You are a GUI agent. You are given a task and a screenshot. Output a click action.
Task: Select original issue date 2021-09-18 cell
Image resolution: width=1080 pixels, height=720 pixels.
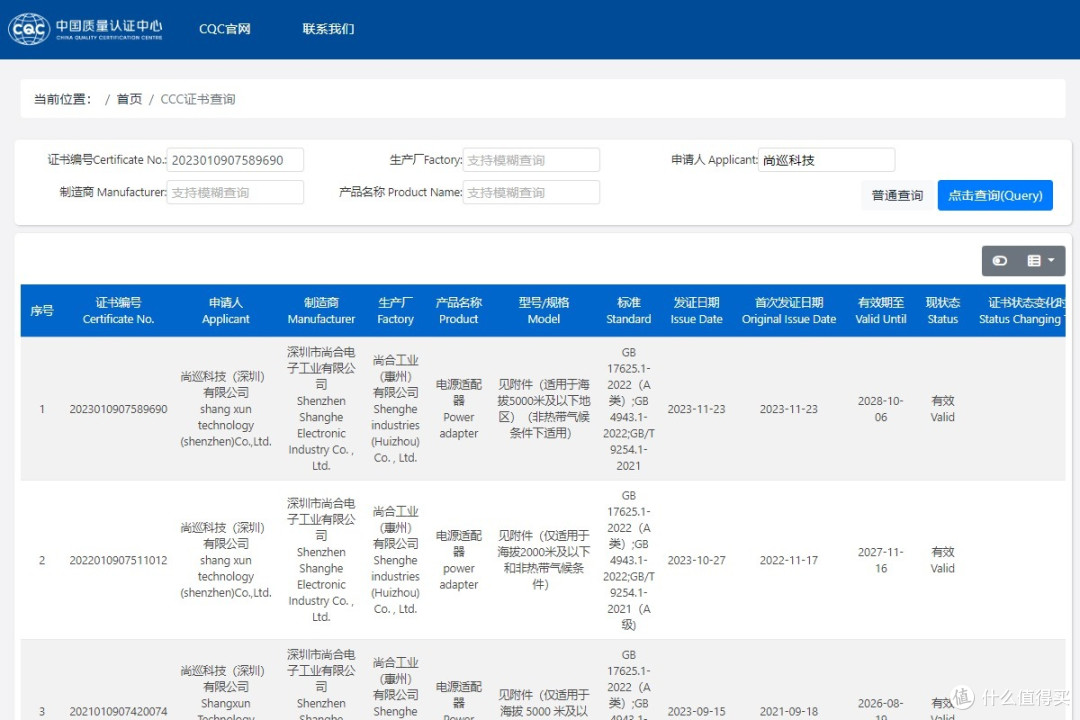(x=789, y=711)
